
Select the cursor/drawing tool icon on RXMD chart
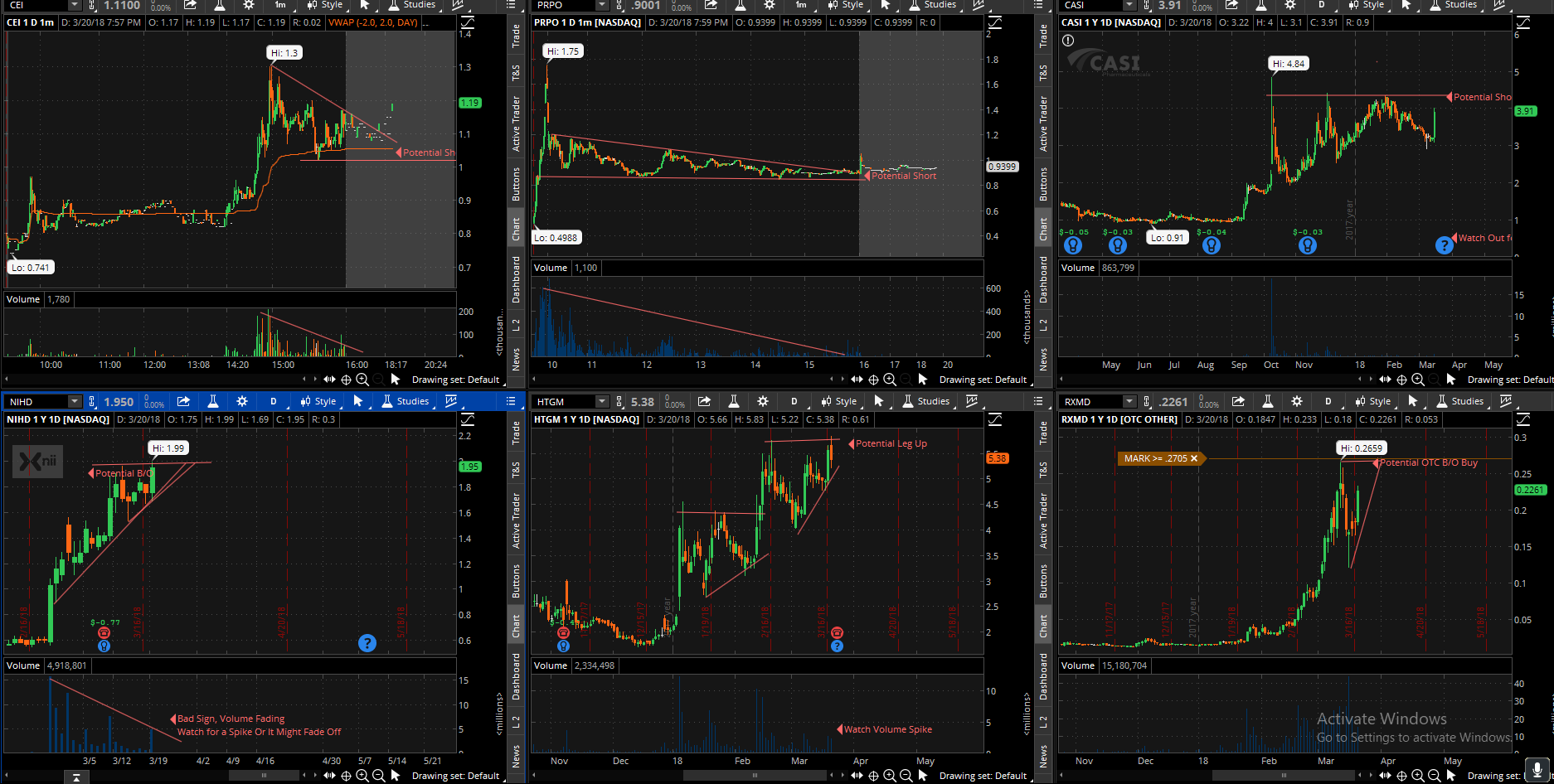pos(1414,401)
